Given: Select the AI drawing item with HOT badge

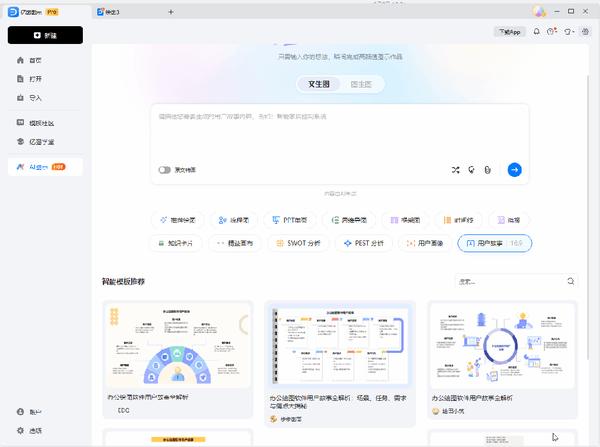Looking at the screenshot, I should tap(45, 167).
